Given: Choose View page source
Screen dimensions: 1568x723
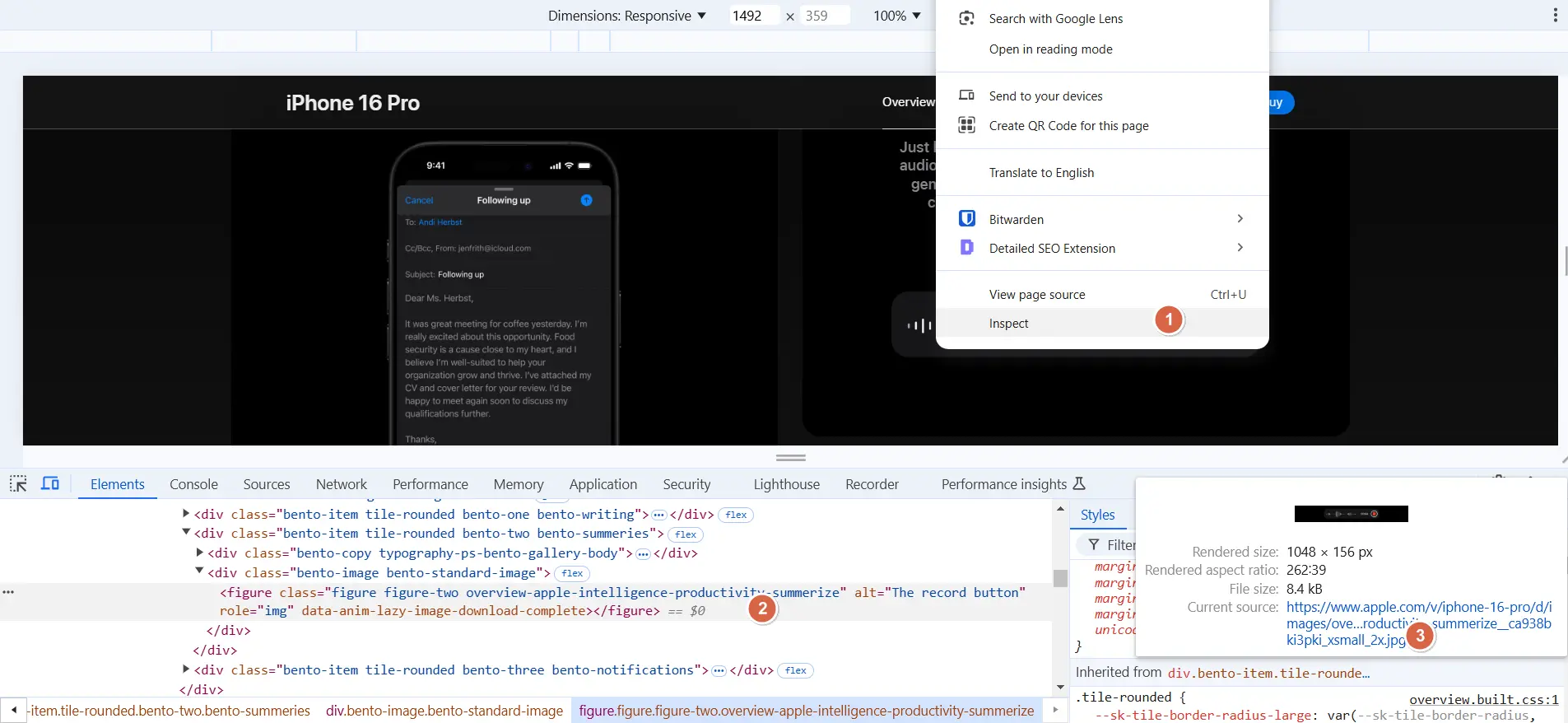Looking at the screenshot, I should (x=1102, y=295).
